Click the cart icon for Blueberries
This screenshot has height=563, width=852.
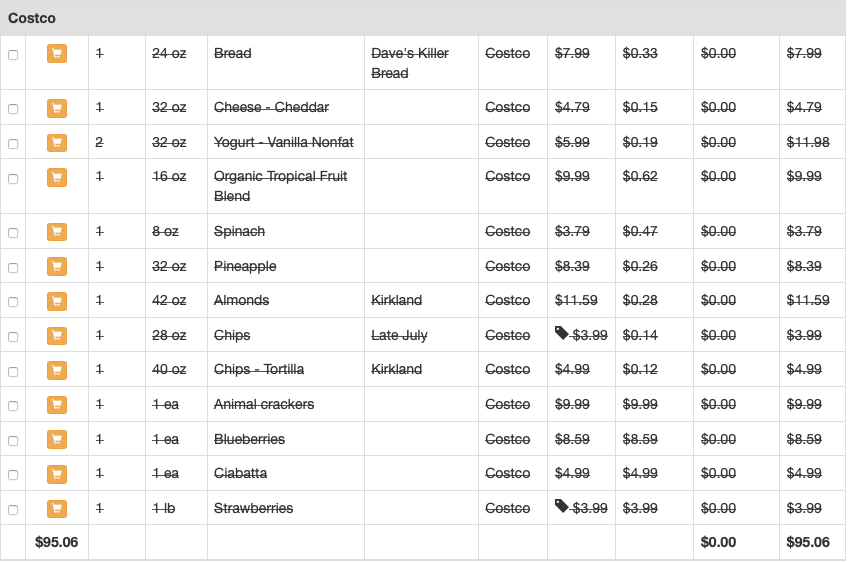pyautogui.click(x=57, y=440)
